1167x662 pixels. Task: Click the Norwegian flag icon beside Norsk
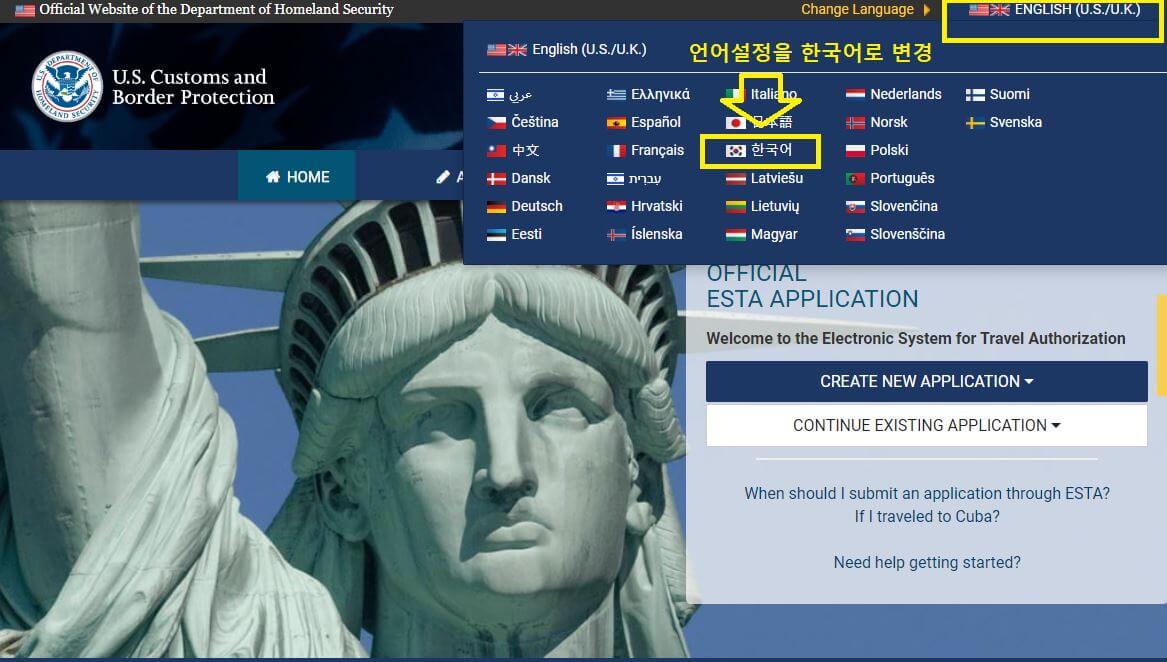point(855,122)
